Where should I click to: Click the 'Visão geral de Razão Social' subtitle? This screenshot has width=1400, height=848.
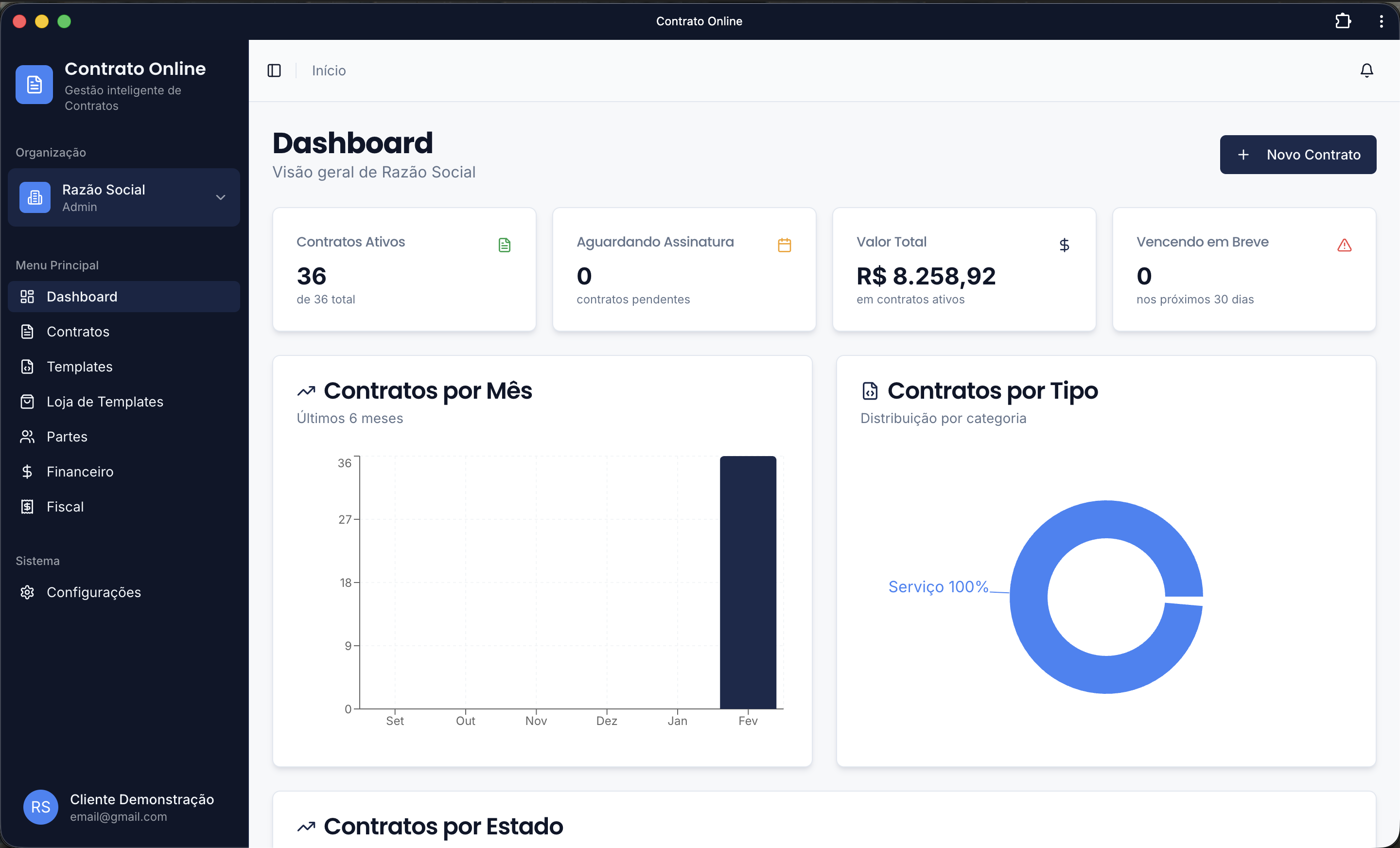pyautogui.click(x=374, y=172)
